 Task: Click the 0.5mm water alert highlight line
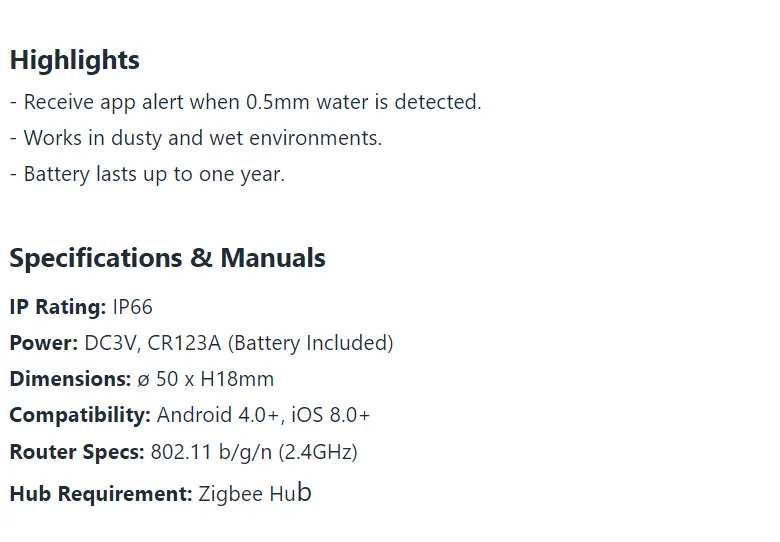coord(246,102)
